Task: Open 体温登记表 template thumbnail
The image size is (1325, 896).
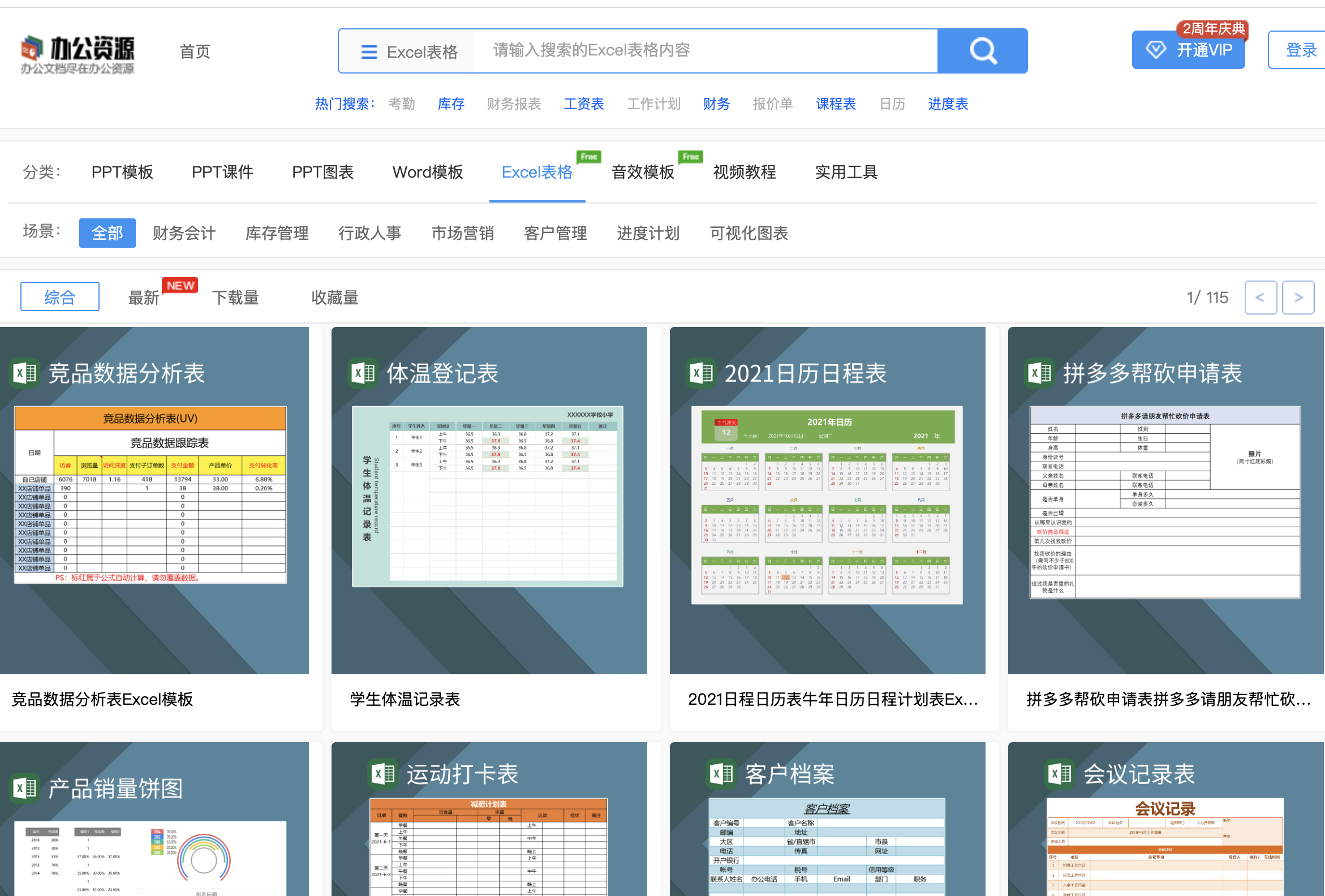Action: pos(489,501)
